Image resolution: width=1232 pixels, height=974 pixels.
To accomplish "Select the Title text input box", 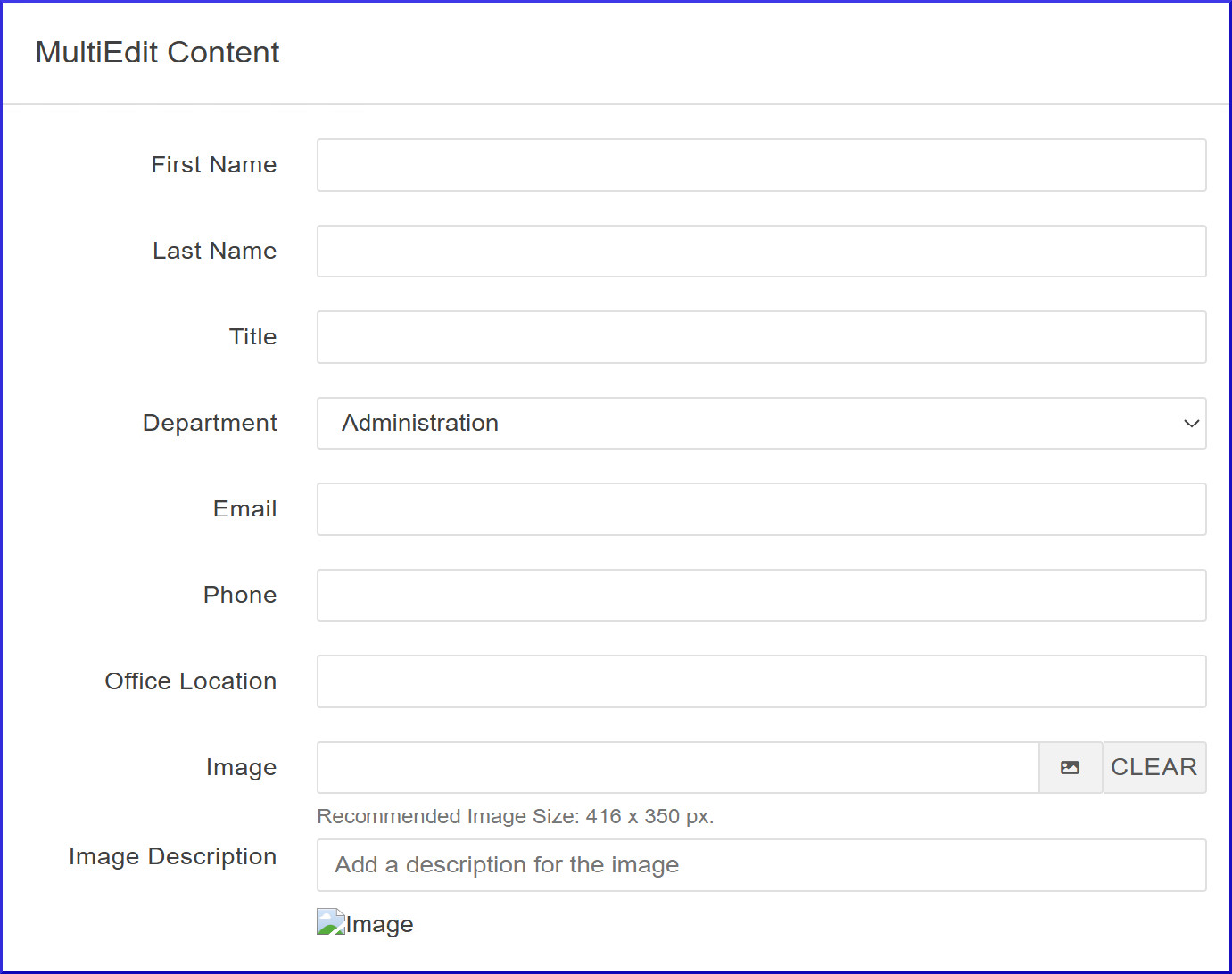I will point(761,337).
